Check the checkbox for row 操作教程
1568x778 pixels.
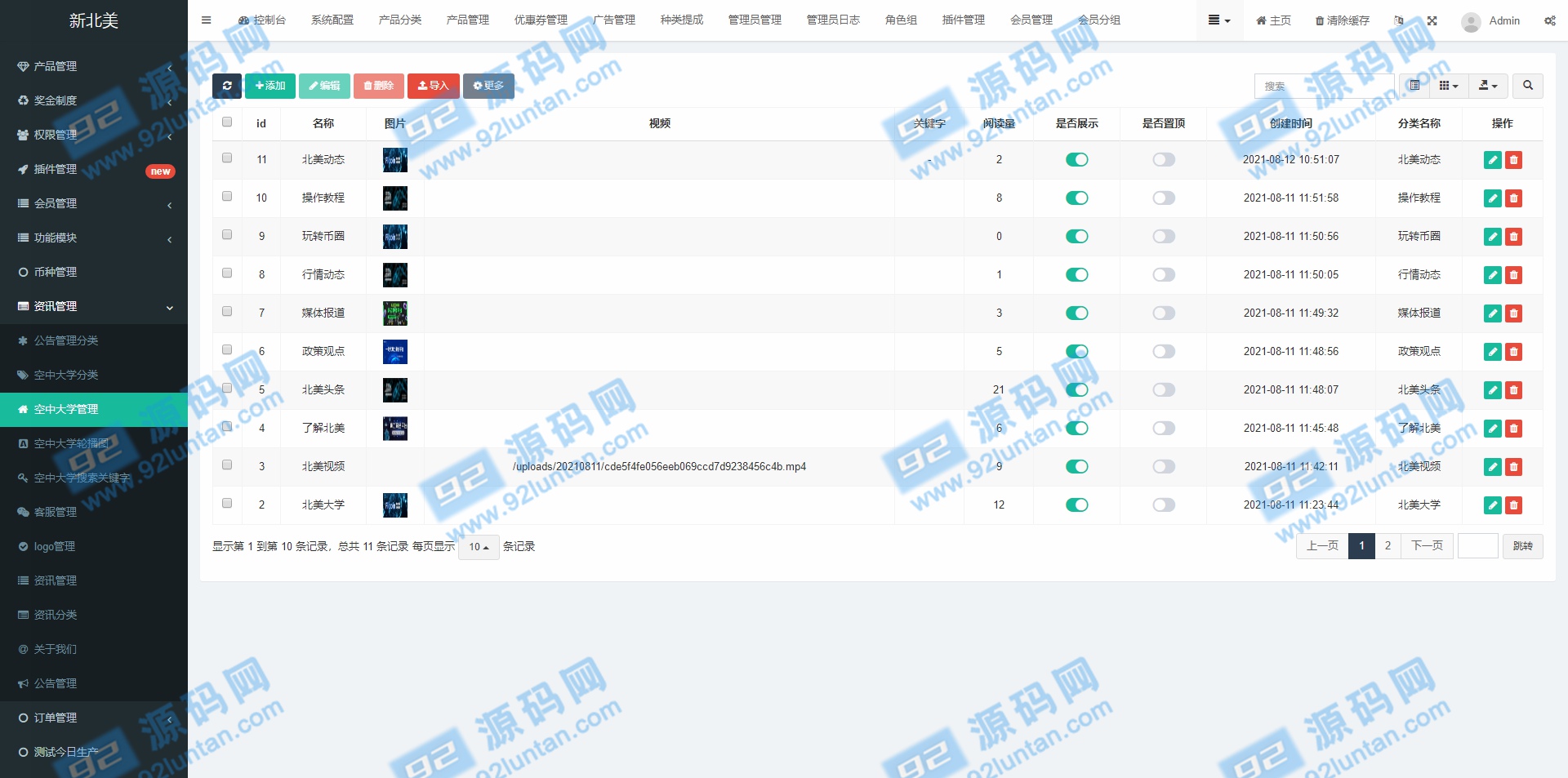coord(227,196)
